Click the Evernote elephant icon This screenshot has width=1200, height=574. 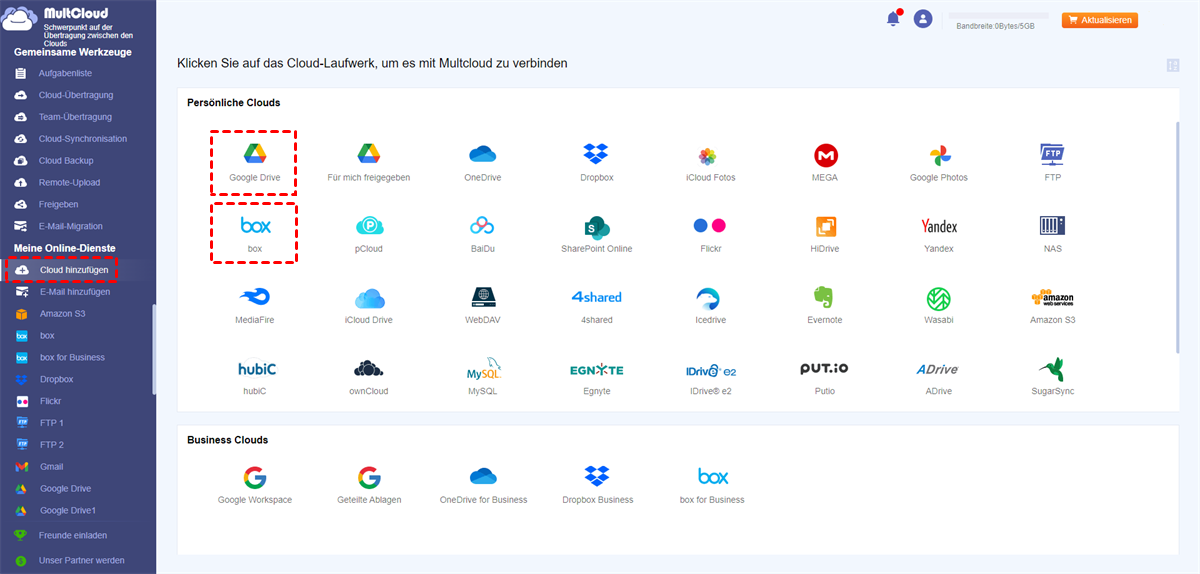(x=824, y=297)
